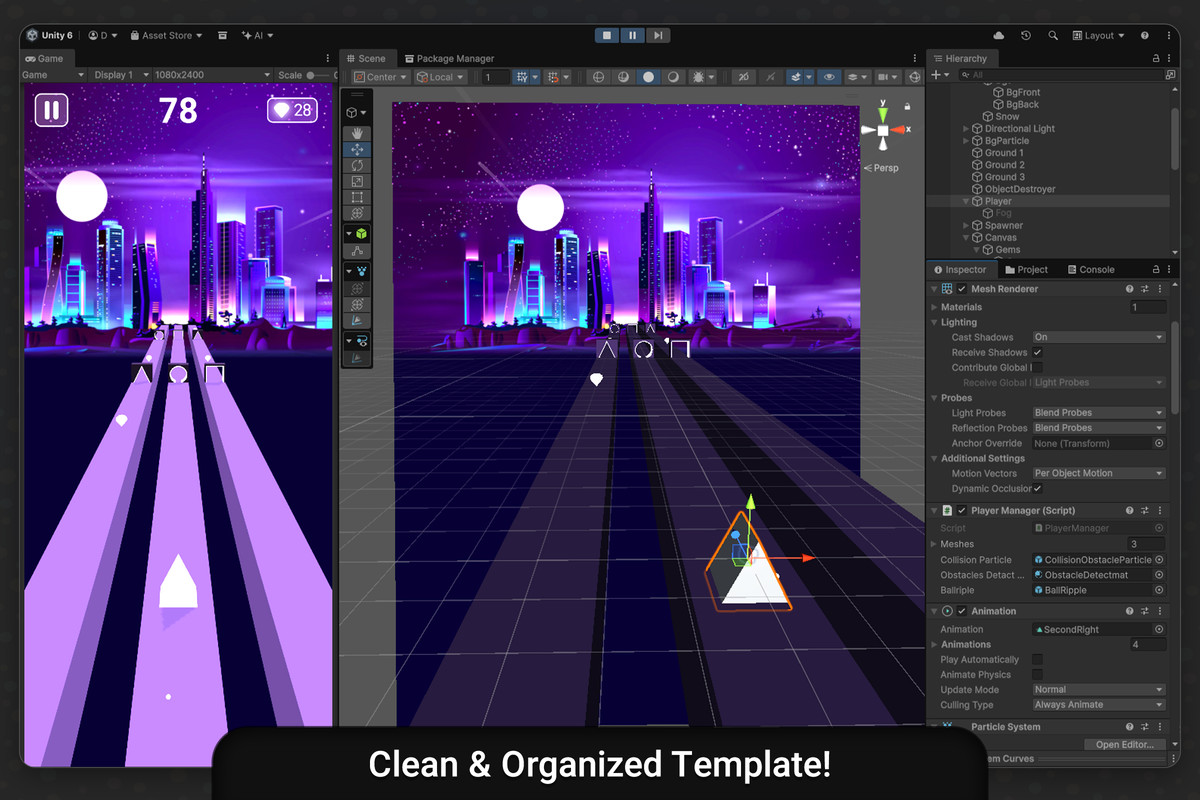Toggle the Receive Shadows checkbox

coord(1038,352)
